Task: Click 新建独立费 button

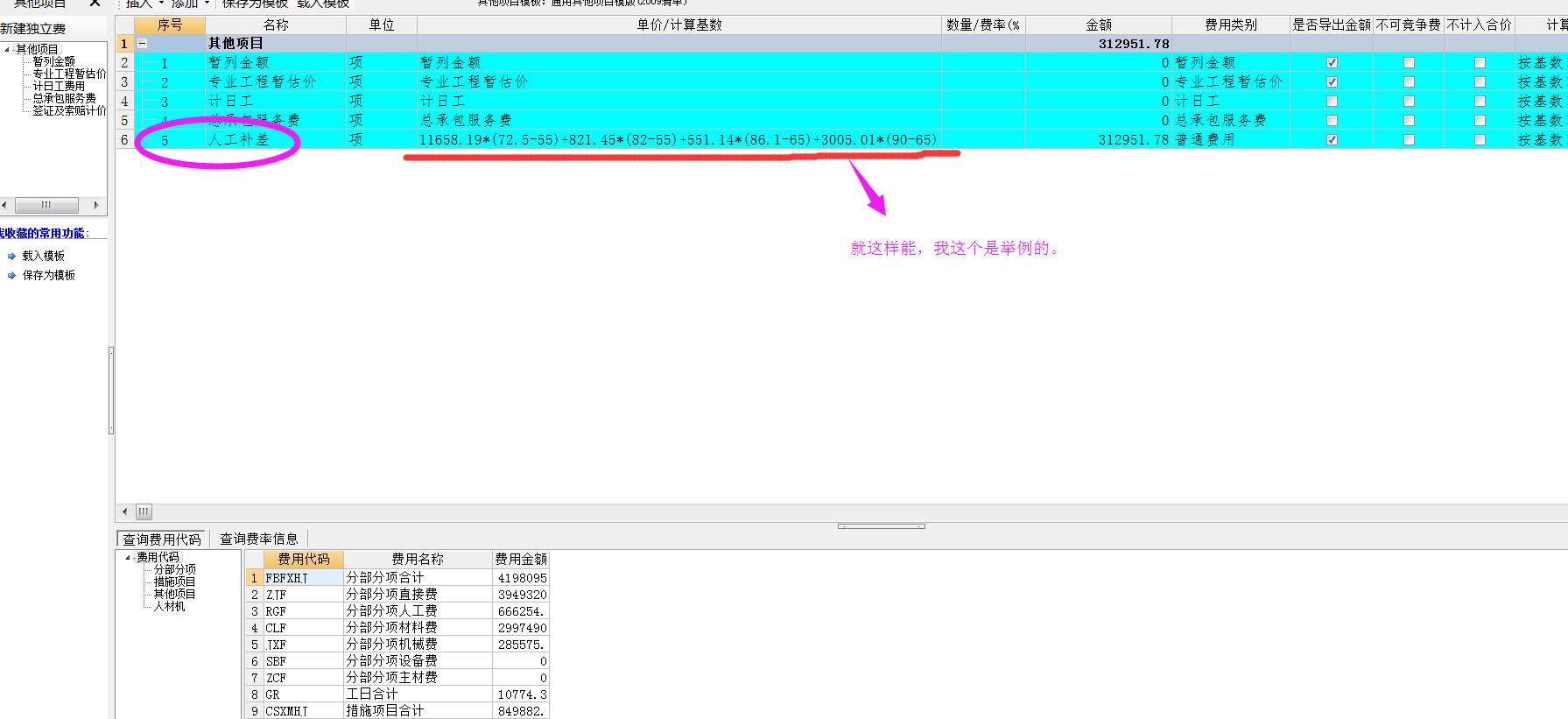Action: tap(33, 29)
